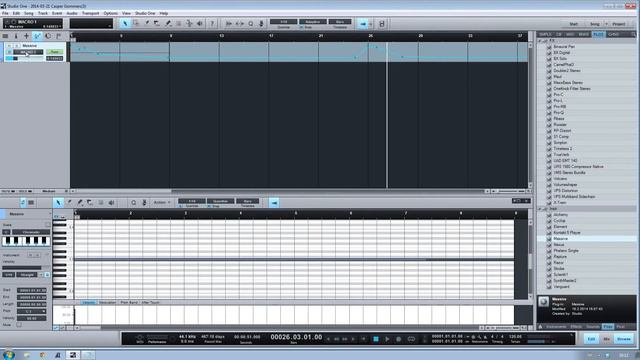This screenshot has width=640, height=360.
Task: Switch to the Modulation tab
Action: tap(107, 302)
